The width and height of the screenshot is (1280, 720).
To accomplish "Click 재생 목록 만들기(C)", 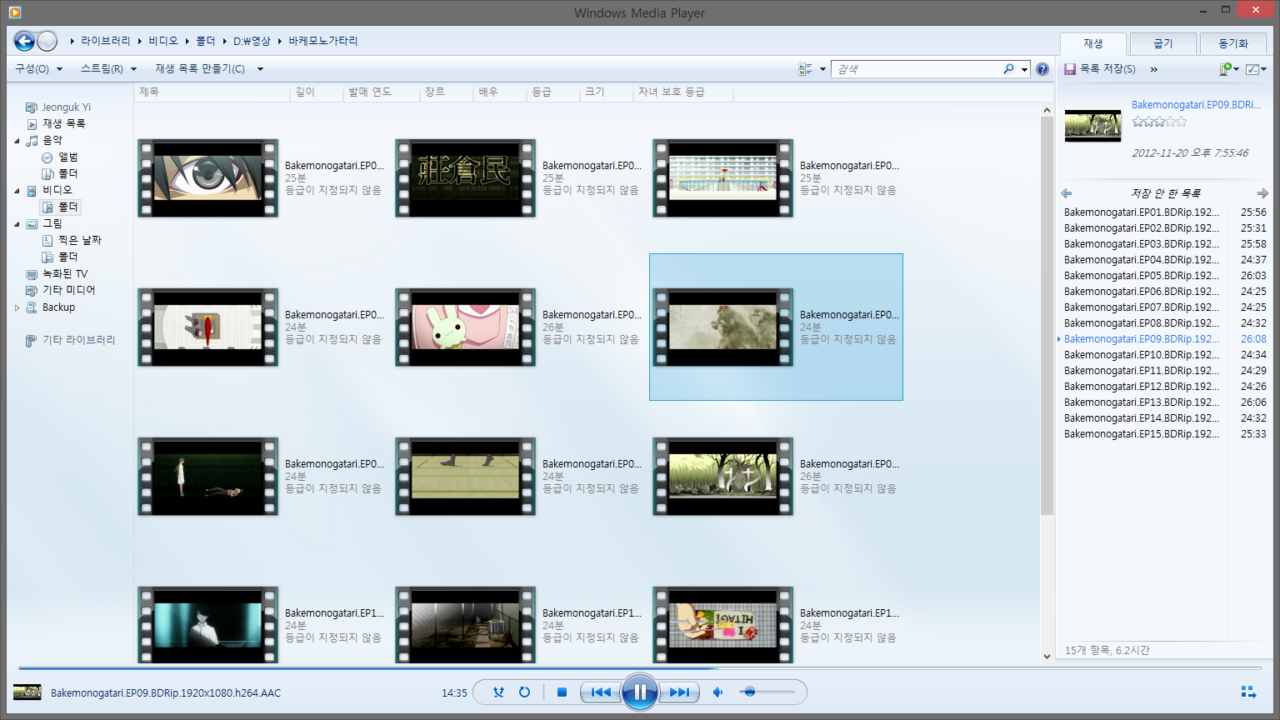I will pyautogui.click(x=200, y=69).
